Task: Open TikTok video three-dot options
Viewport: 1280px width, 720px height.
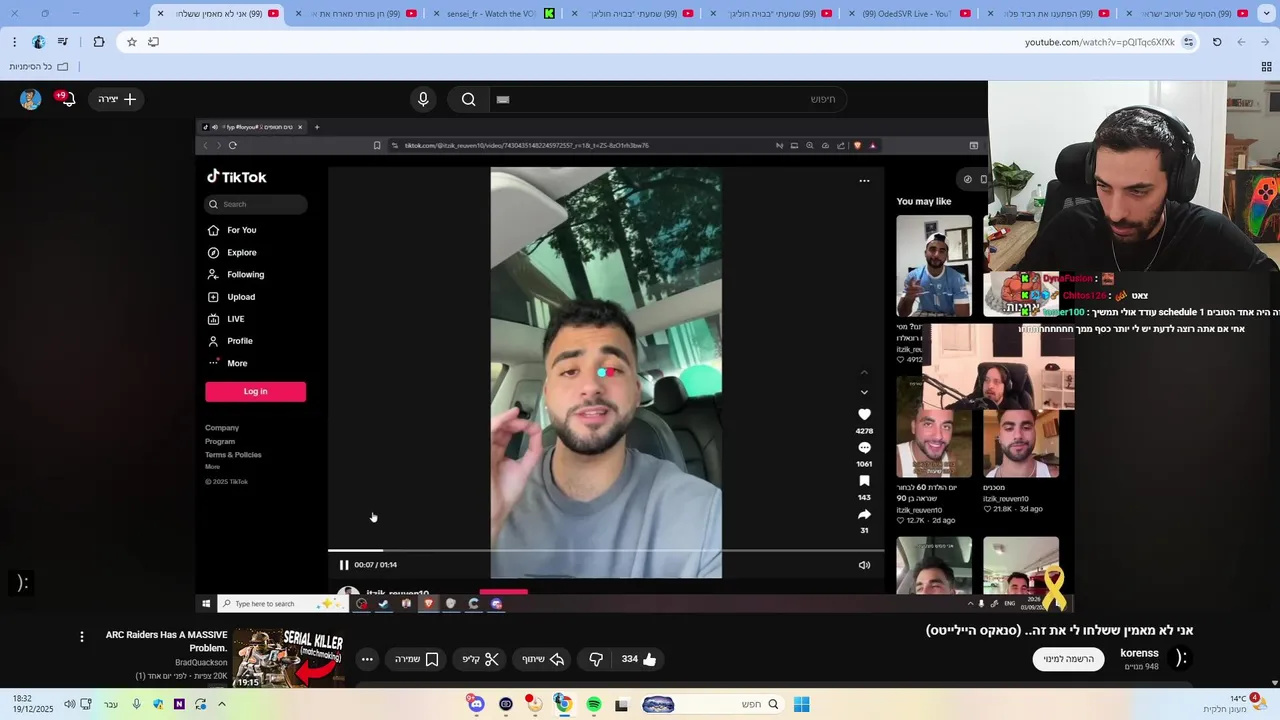Action: pyautogui.click(x=864, y=181)
